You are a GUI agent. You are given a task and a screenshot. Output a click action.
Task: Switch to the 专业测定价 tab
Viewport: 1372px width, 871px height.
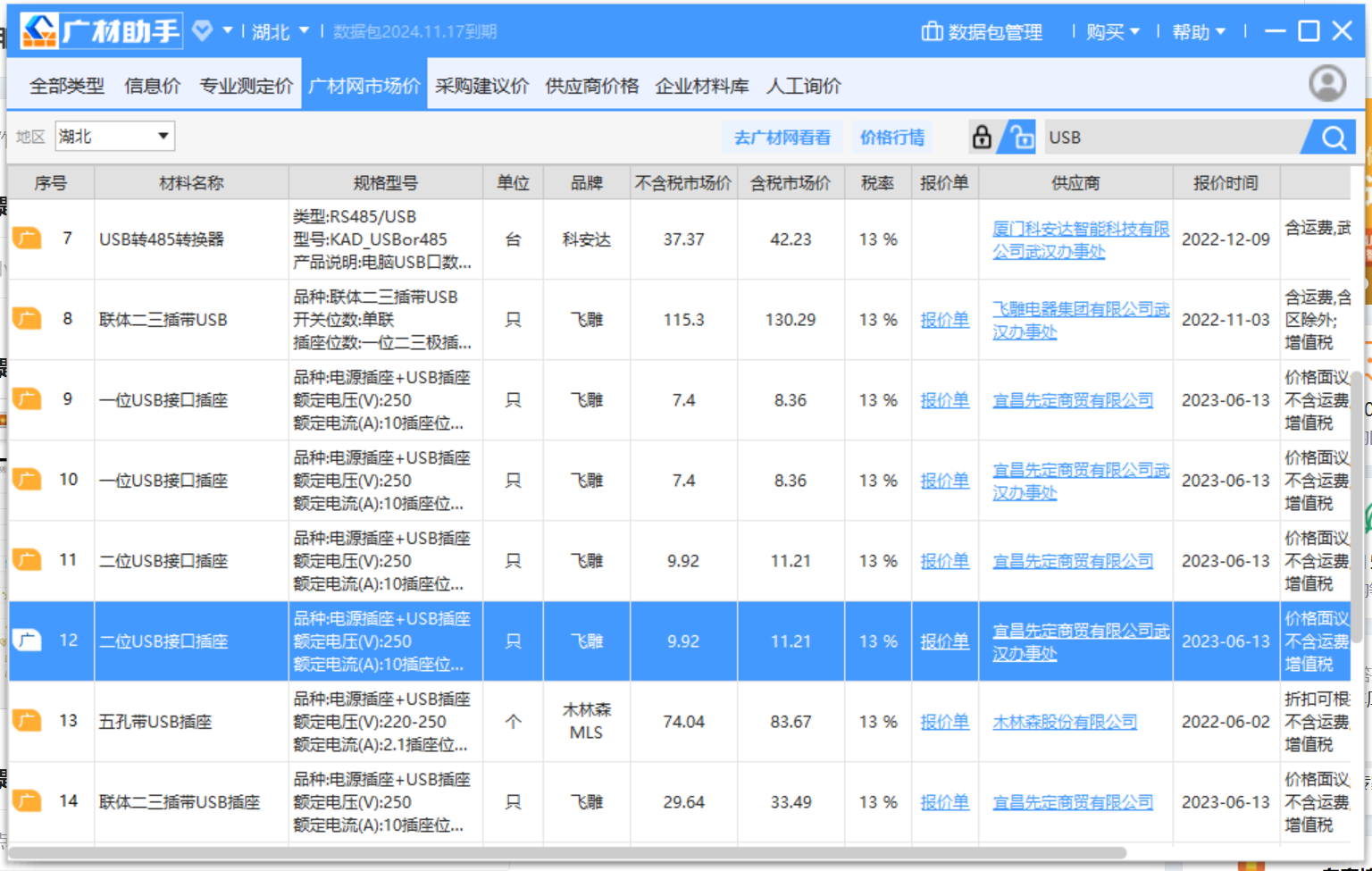click(247, 86)
